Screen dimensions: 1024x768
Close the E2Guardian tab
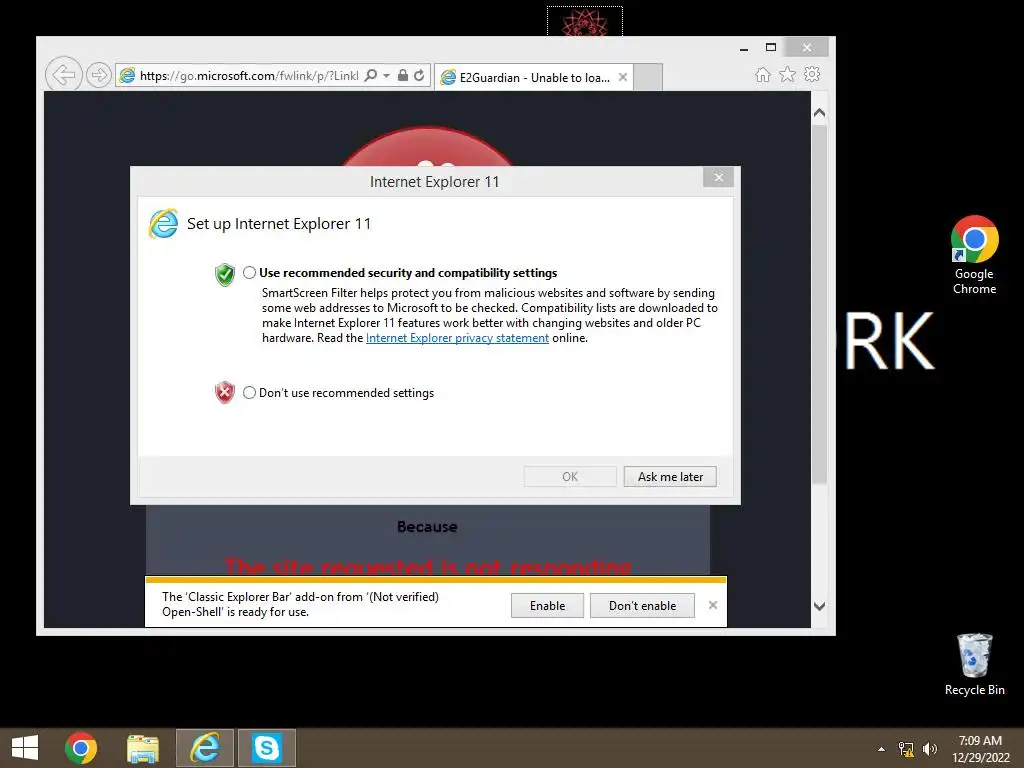pyautogui.click(x=623, y=77)
